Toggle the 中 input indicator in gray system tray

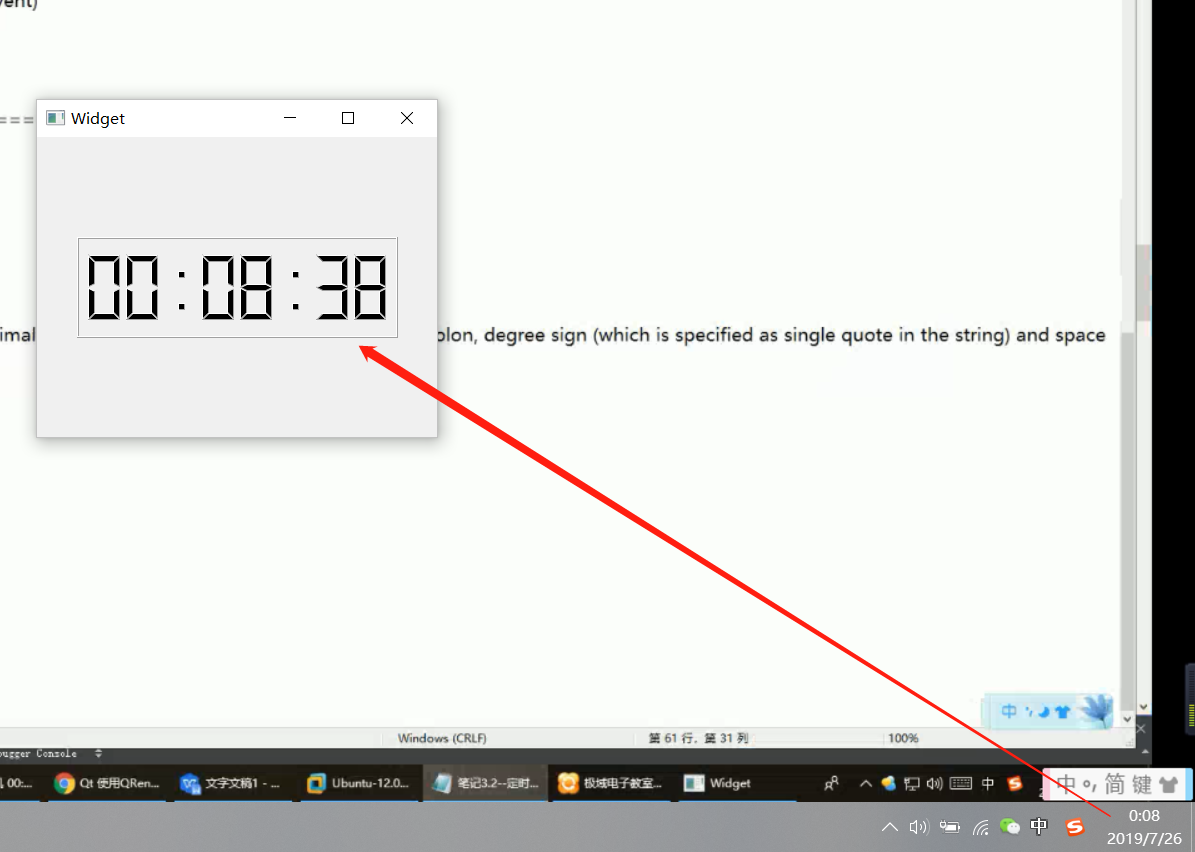(1039, 827)
